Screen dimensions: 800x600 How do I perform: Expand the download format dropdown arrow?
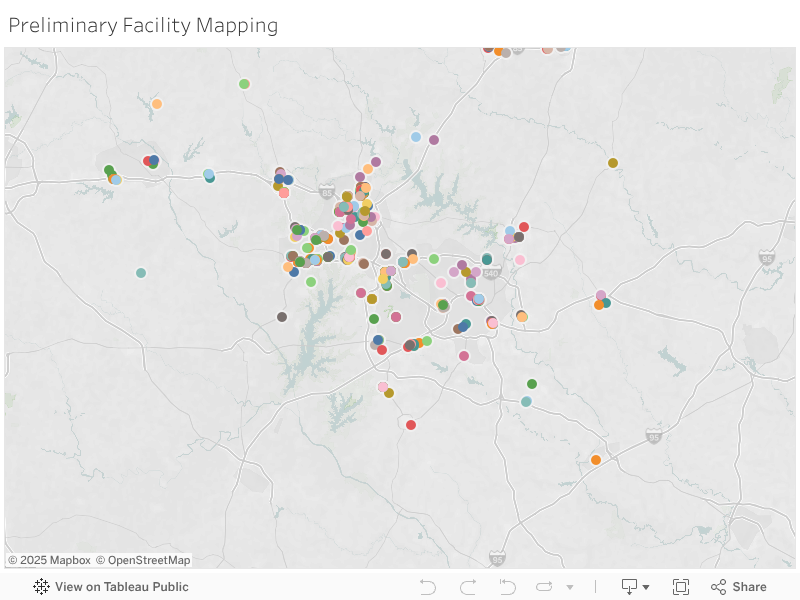pos(646,587)
